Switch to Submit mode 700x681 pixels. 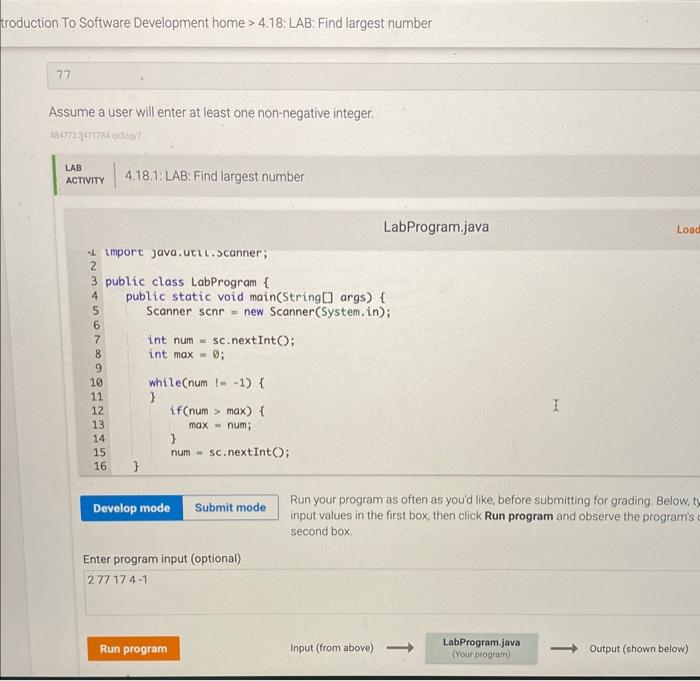230,507
